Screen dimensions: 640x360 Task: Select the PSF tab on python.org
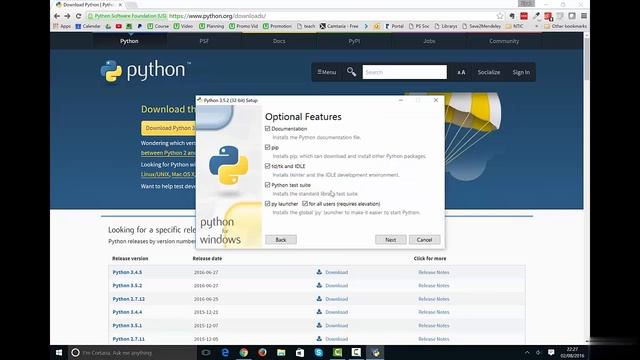point(204,41)
